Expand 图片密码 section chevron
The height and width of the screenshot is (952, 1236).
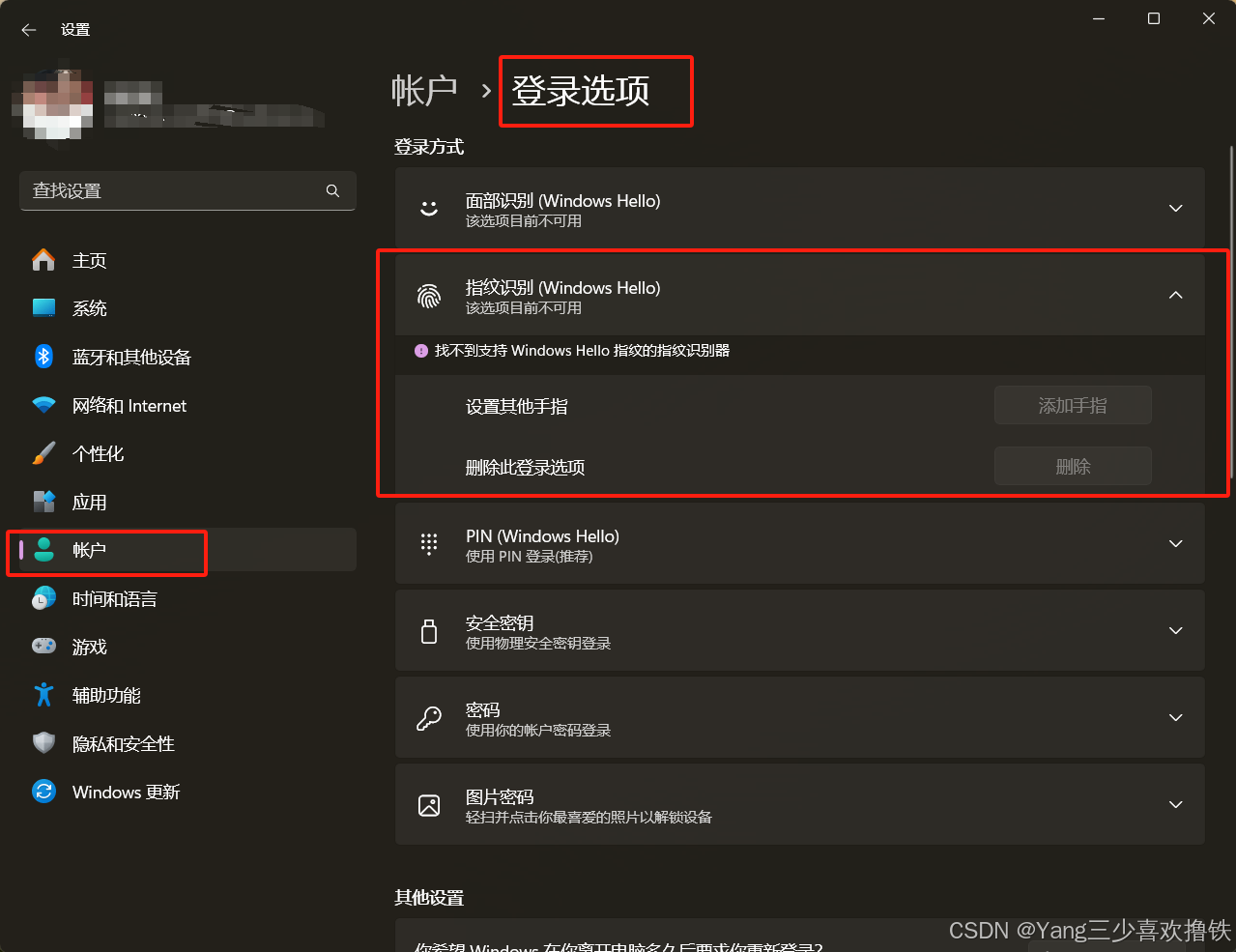(1176, 804)
